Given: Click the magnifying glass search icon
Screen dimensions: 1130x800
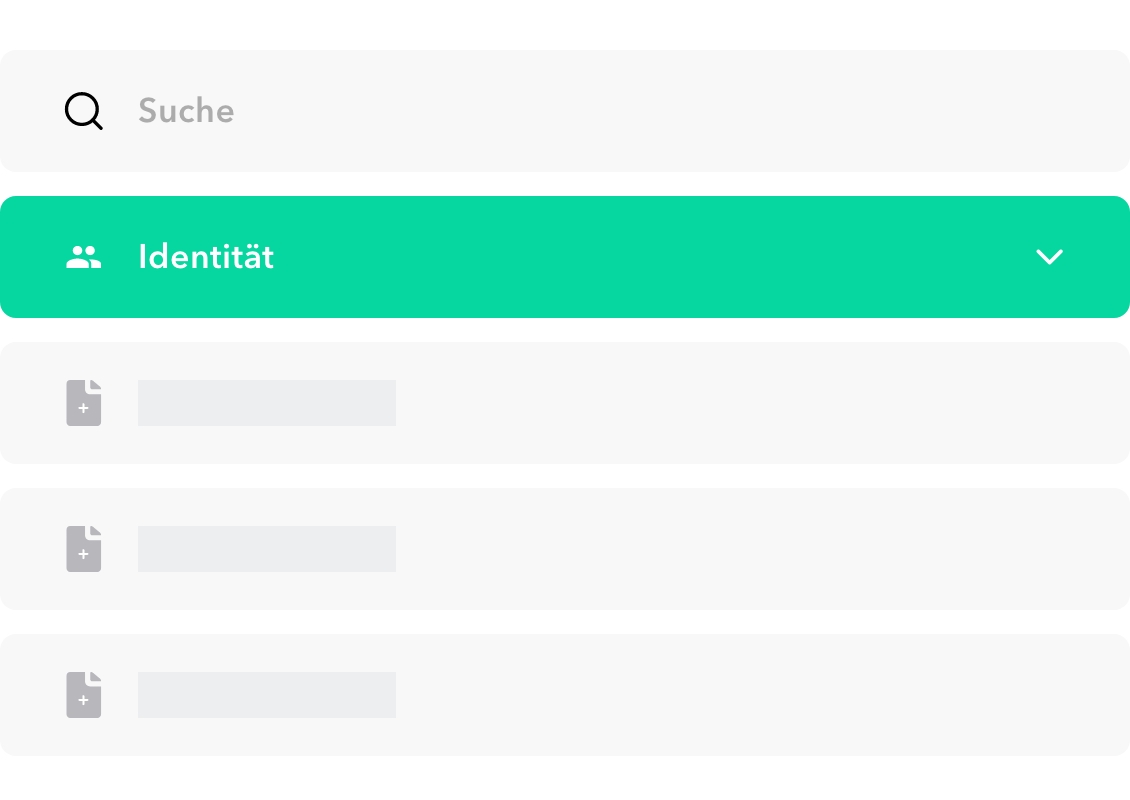Looking at the screenshot, I should pyautogui.click(x=84, y=111).
